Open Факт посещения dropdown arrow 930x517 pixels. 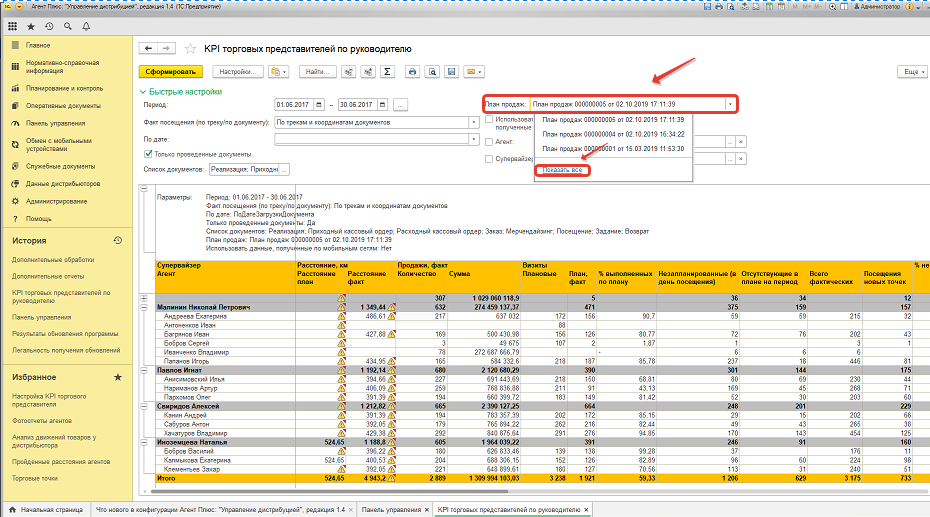(473, 122)
